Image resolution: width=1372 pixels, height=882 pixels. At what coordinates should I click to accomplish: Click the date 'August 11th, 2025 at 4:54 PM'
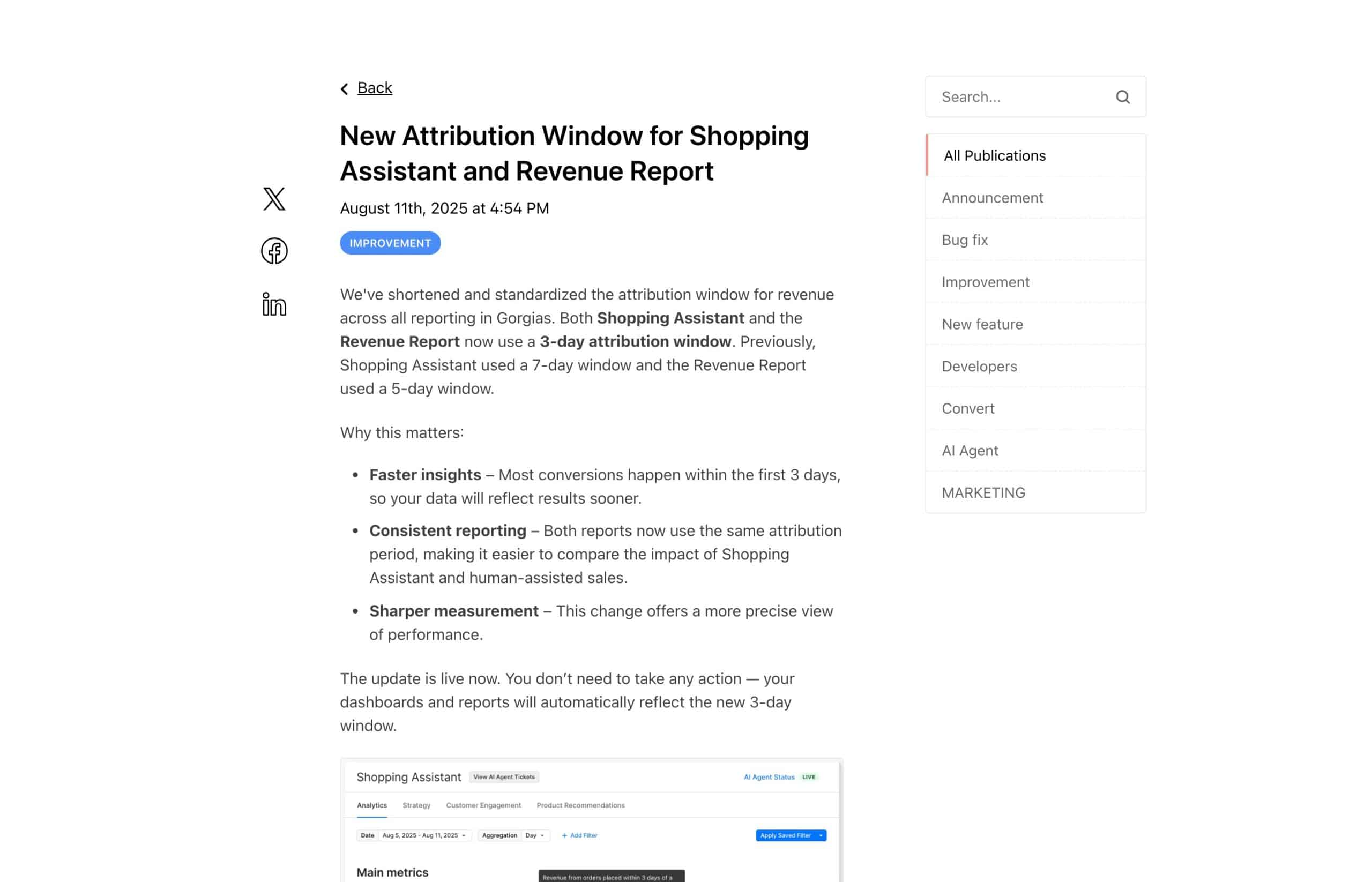[x=444, y=208]
